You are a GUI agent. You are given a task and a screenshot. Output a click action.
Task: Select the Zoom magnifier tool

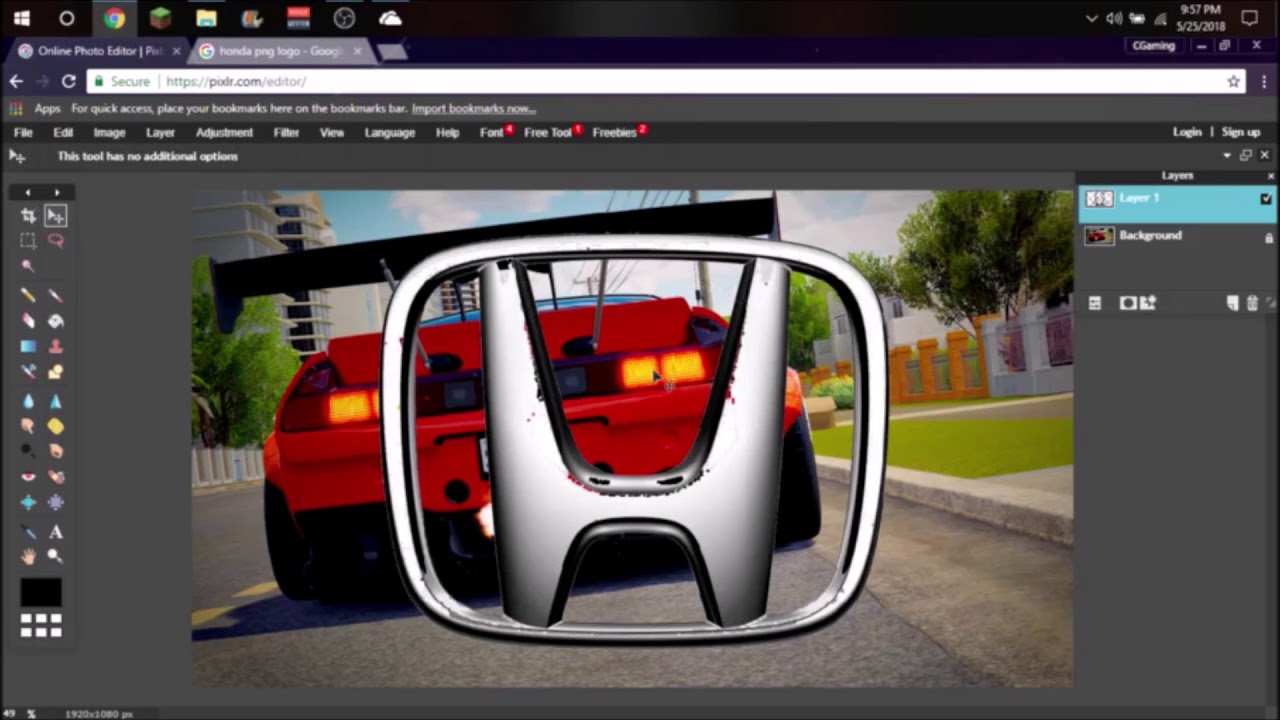click(x=55, y=557)
